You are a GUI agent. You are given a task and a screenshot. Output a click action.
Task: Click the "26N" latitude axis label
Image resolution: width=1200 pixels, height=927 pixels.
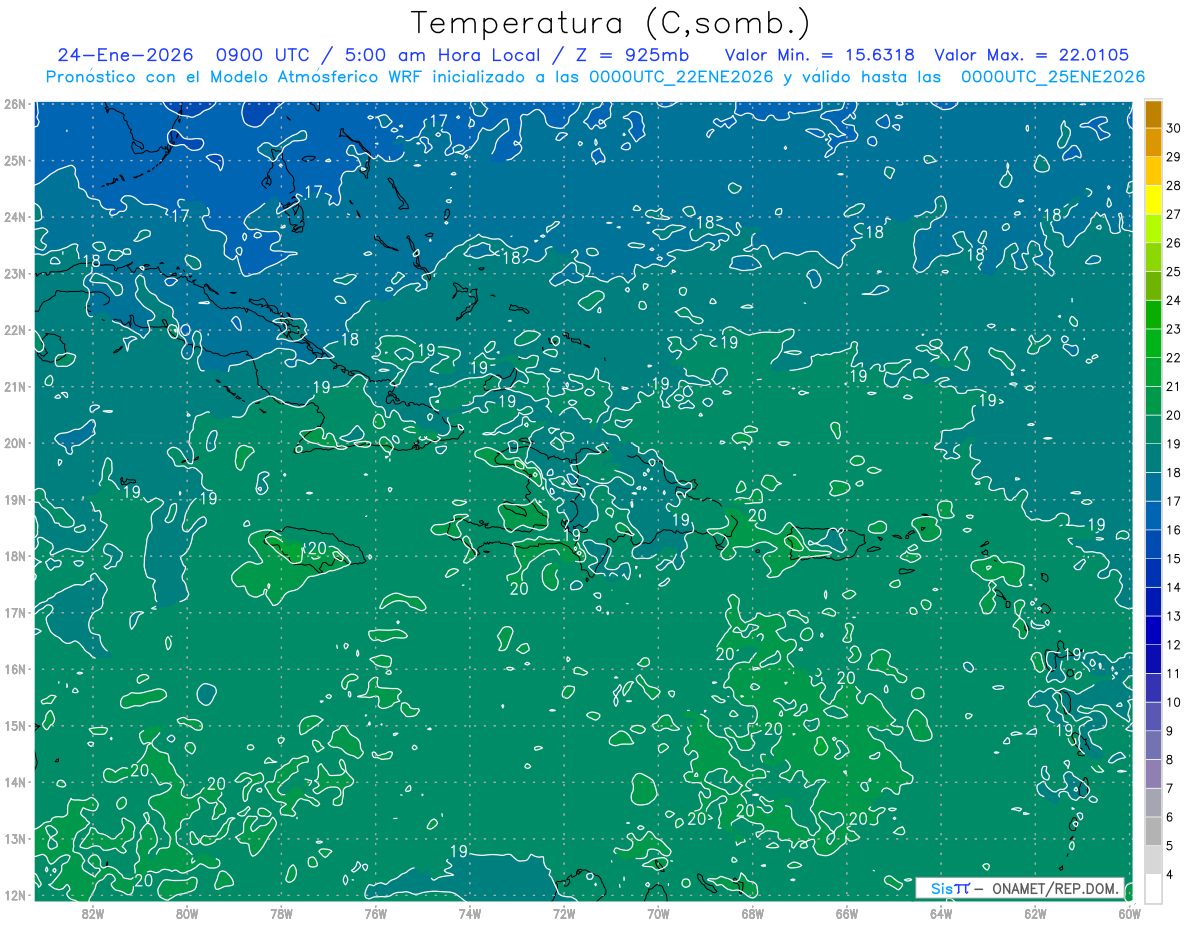tap(15, 104)
